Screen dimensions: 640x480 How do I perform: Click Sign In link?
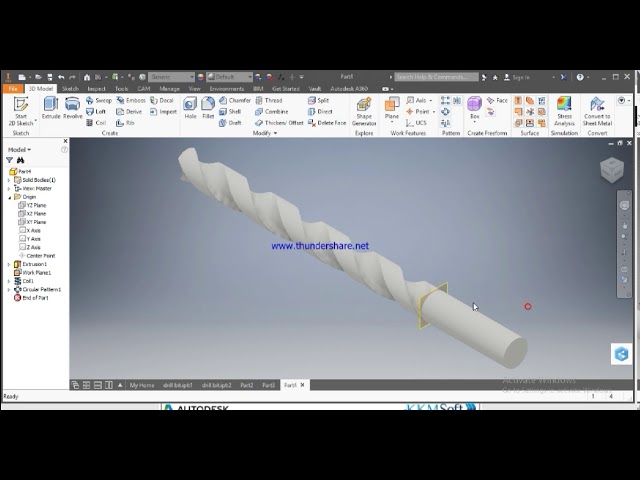tap(517, 77)
